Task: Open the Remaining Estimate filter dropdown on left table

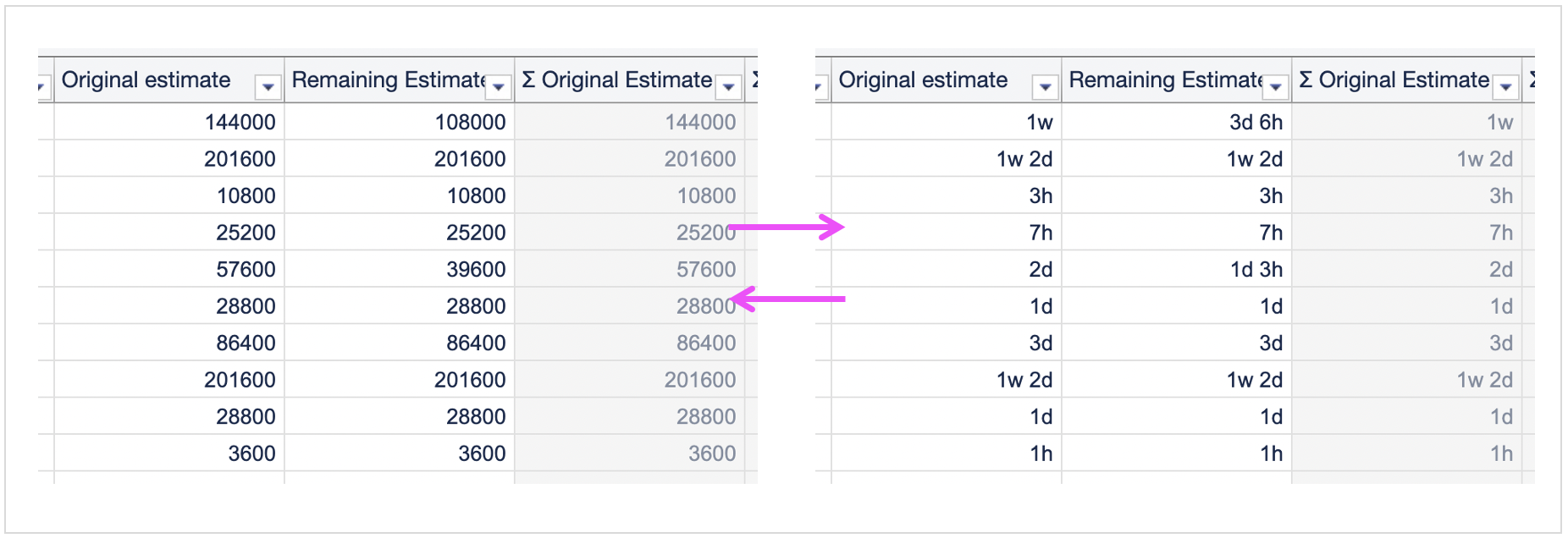Action: [x=500, y=85]
